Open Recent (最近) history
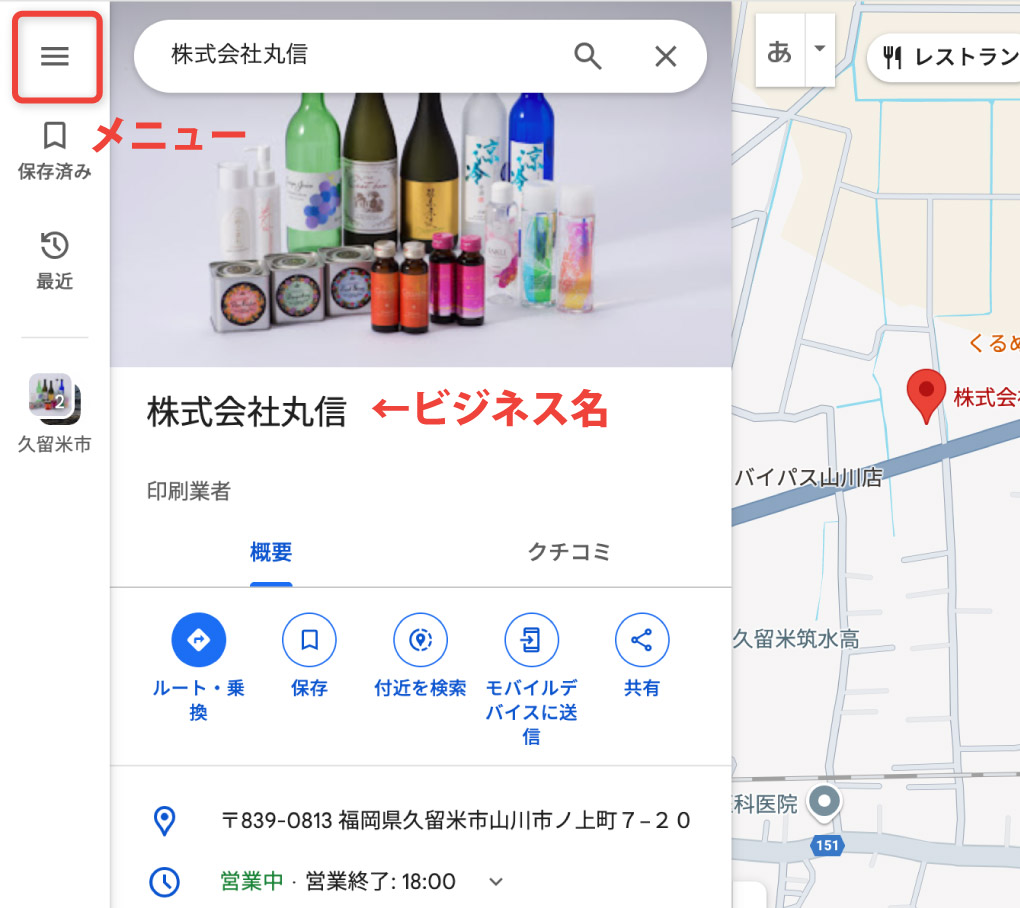The image size is (1020, 908). [55, 261]
